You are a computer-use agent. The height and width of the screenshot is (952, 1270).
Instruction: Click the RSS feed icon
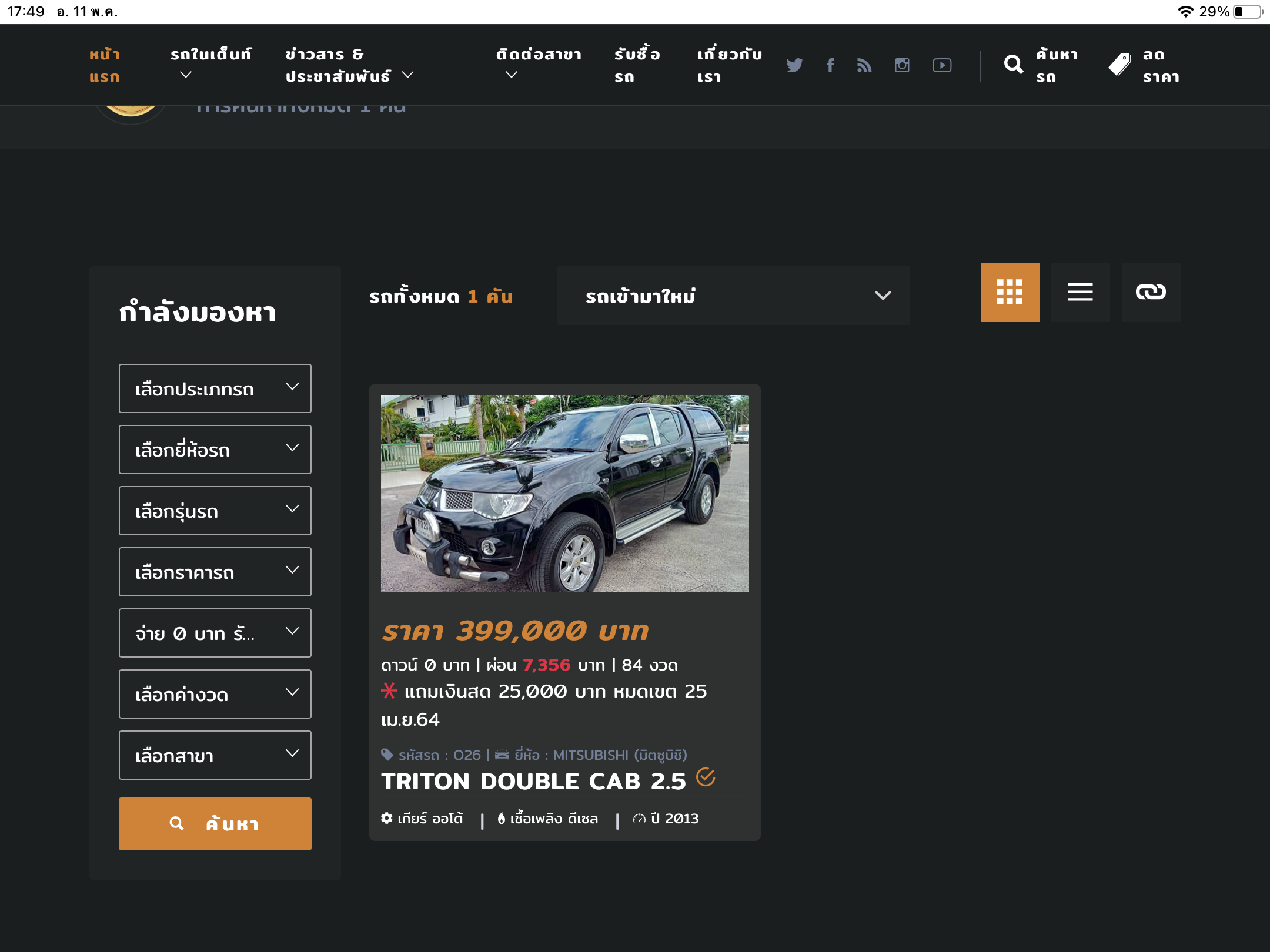coord(864,65)
